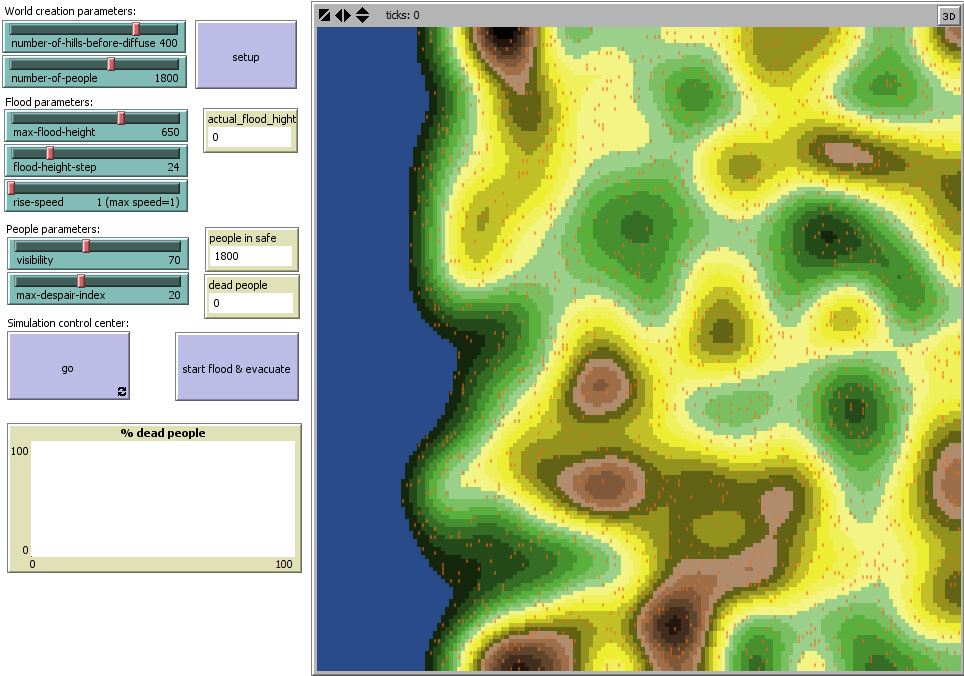964x676 pixels.
Task: Click the people in safe monitor
Action: [251, 249]
